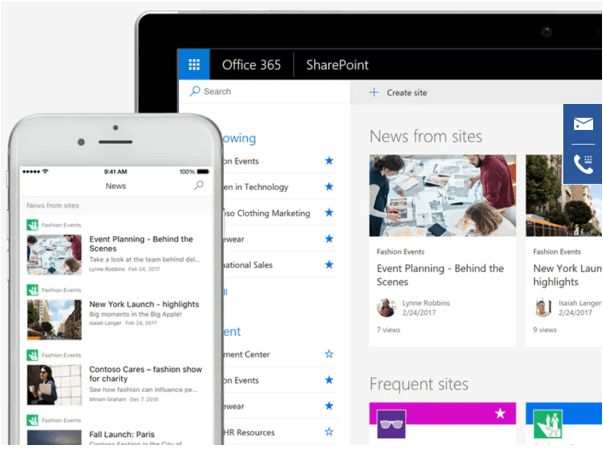Image resolution: width=603 pixels, height=449 pixels.
Task: Tap Wi-Fi indicator in phone status bar
Action: (x=45, y=171)
